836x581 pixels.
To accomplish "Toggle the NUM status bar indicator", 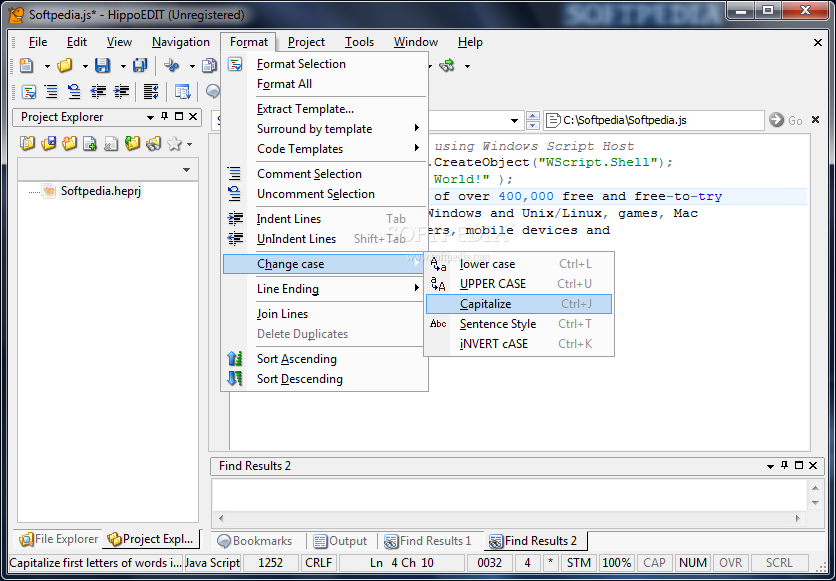I will (693, 563).
